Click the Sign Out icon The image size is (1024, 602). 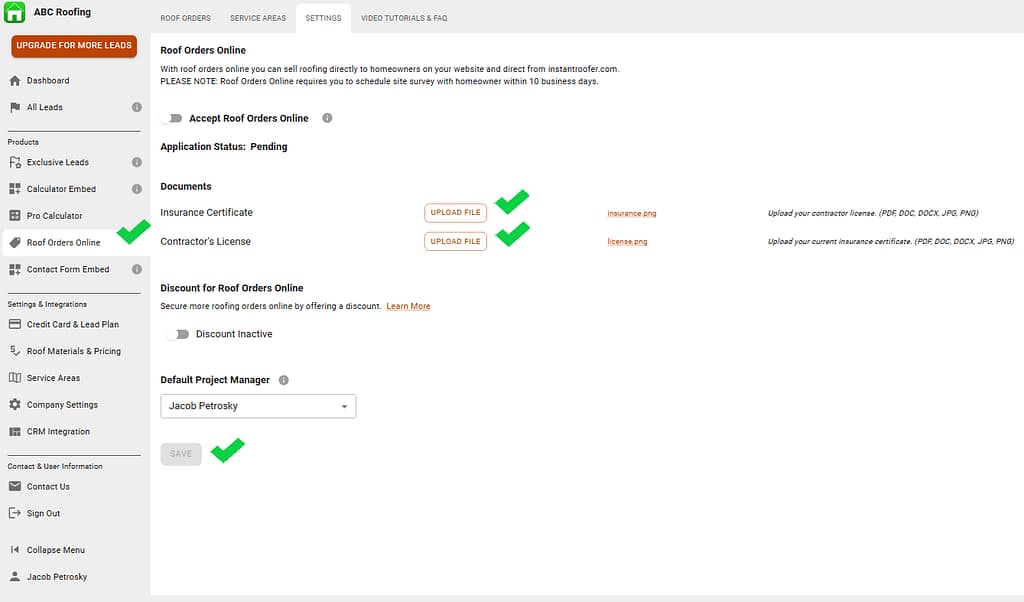[15, 514]
